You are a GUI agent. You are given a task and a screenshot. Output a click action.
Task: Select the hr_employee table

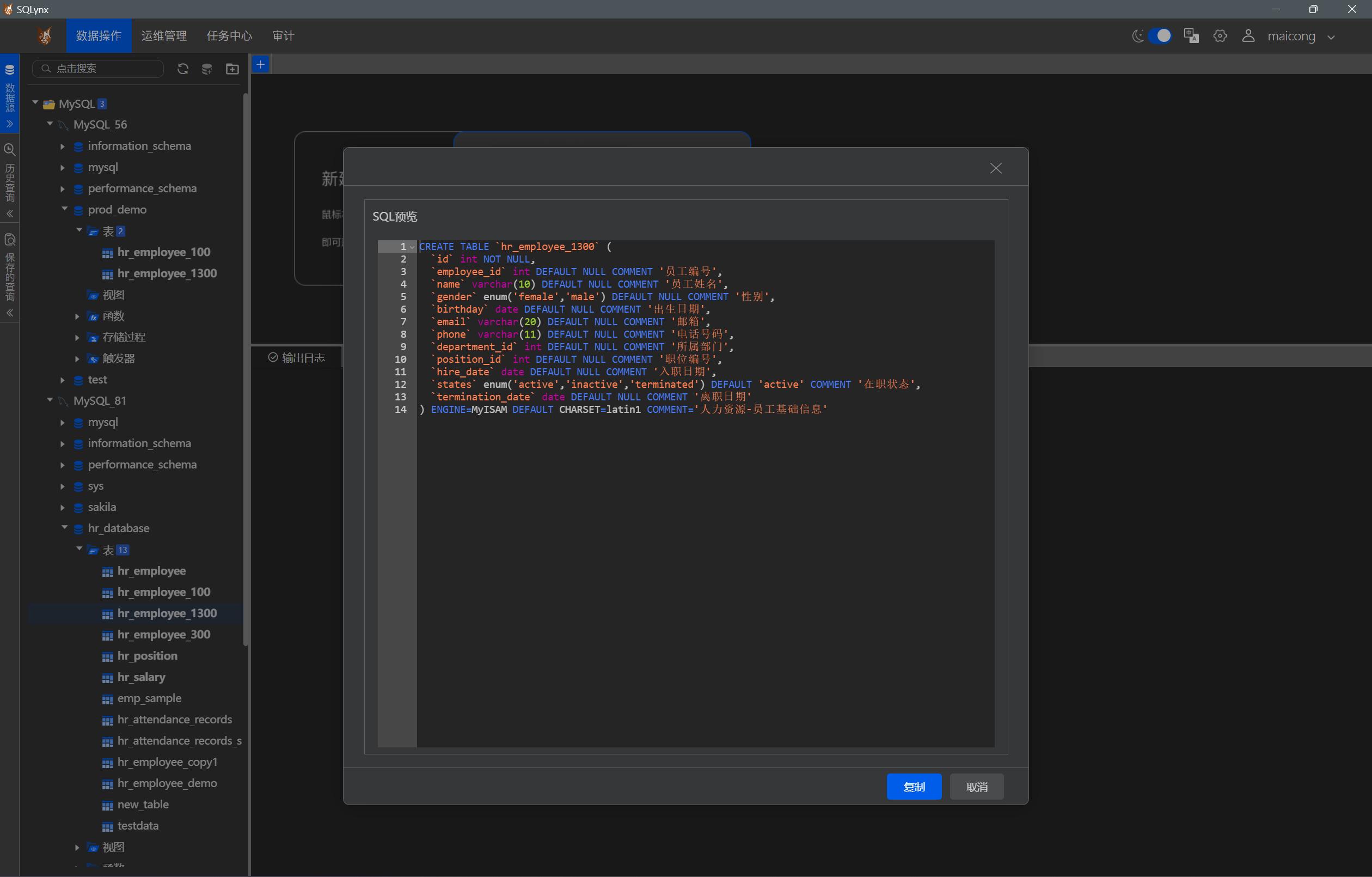(151, 571)
